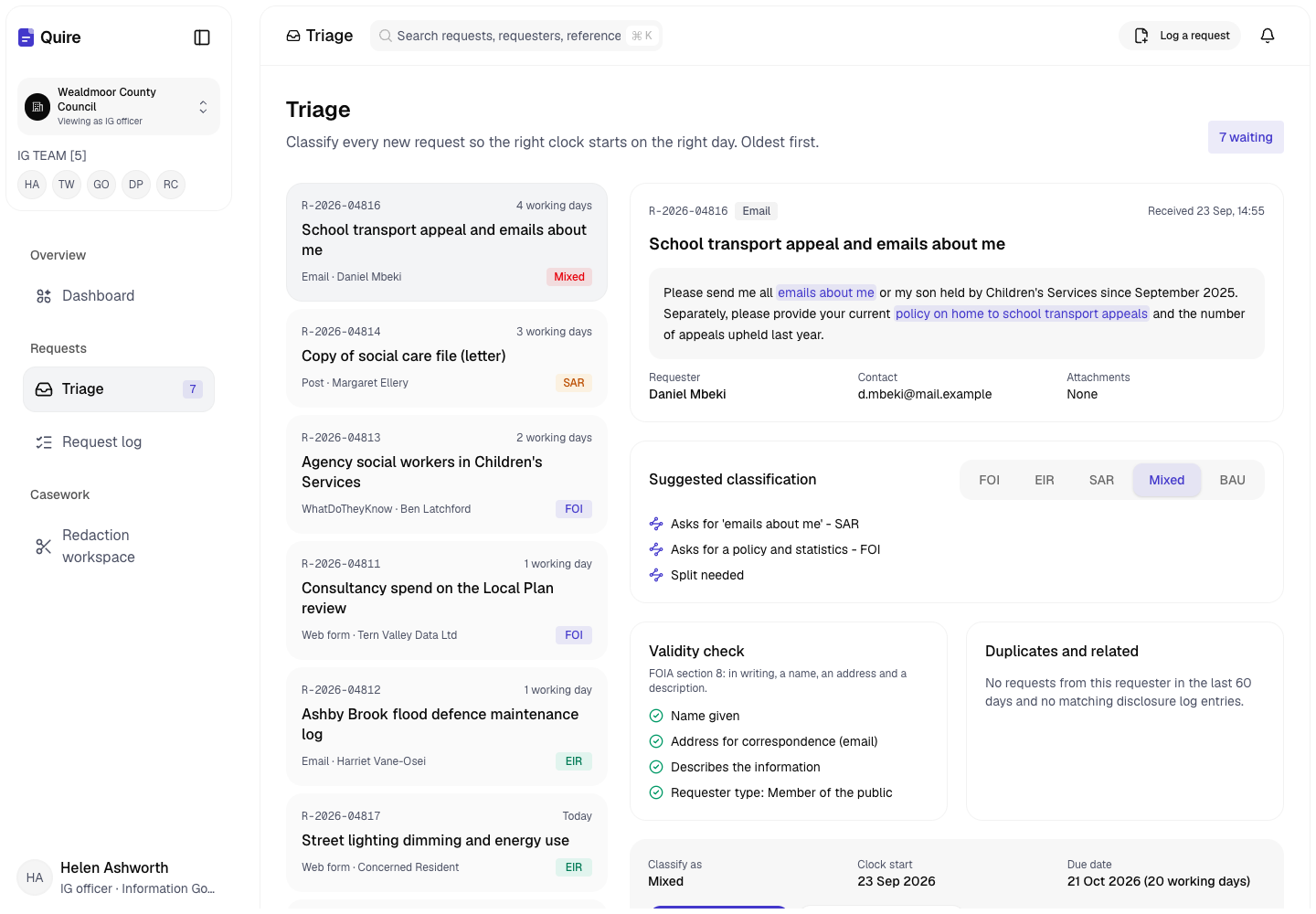Click the orange SAR tag on Margaret Ellery request
Viewport: 1316px width, 914px height.
click(x=574, y=383)
